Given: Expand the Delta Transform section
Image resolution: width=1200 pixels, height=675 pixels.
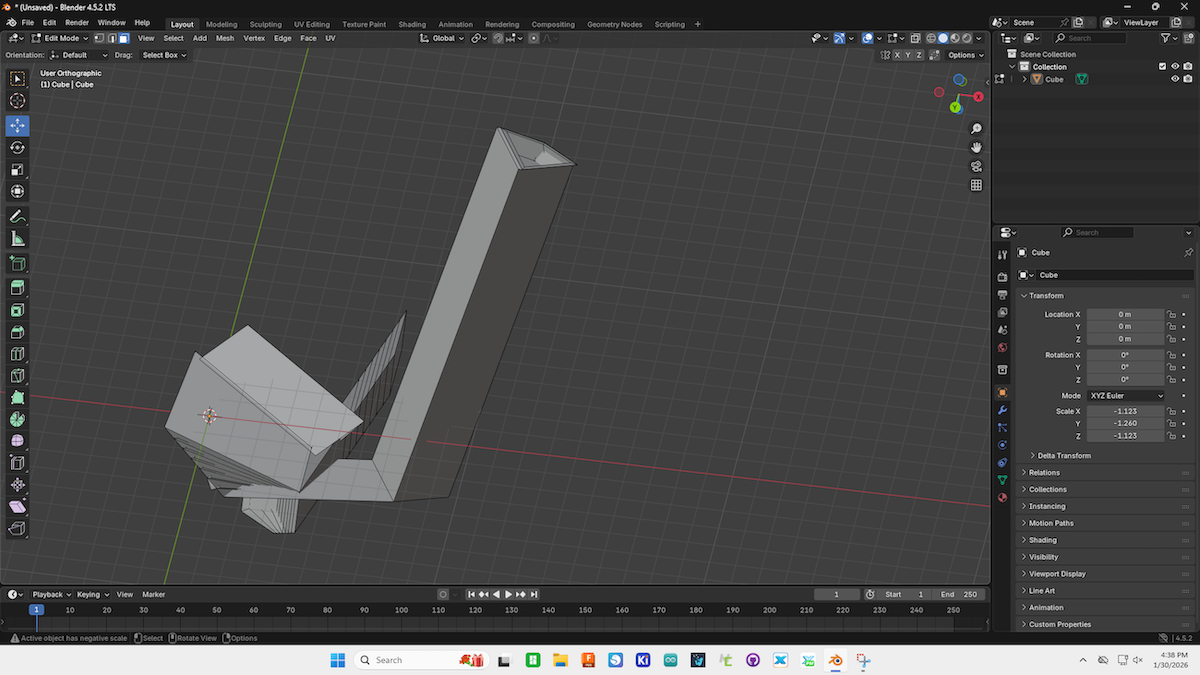Looking at the screenshot, I should point(1063,455).
